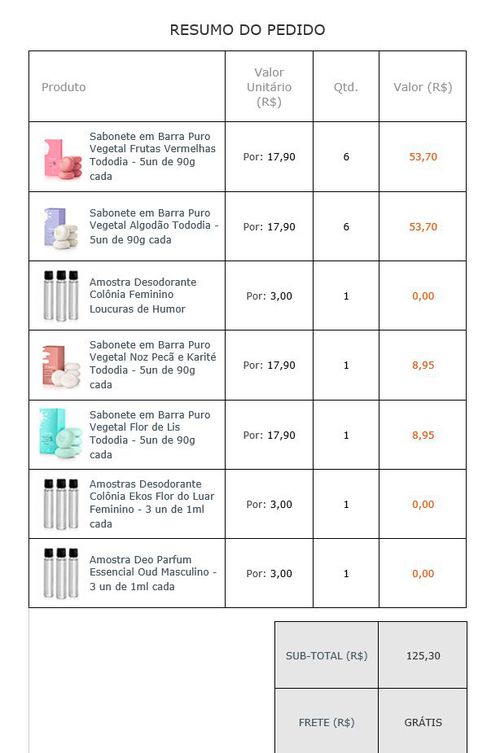The image size is (500, 753).
Task: Click the teal Flor de Lis soap image
Action: [x=61, y=434]
